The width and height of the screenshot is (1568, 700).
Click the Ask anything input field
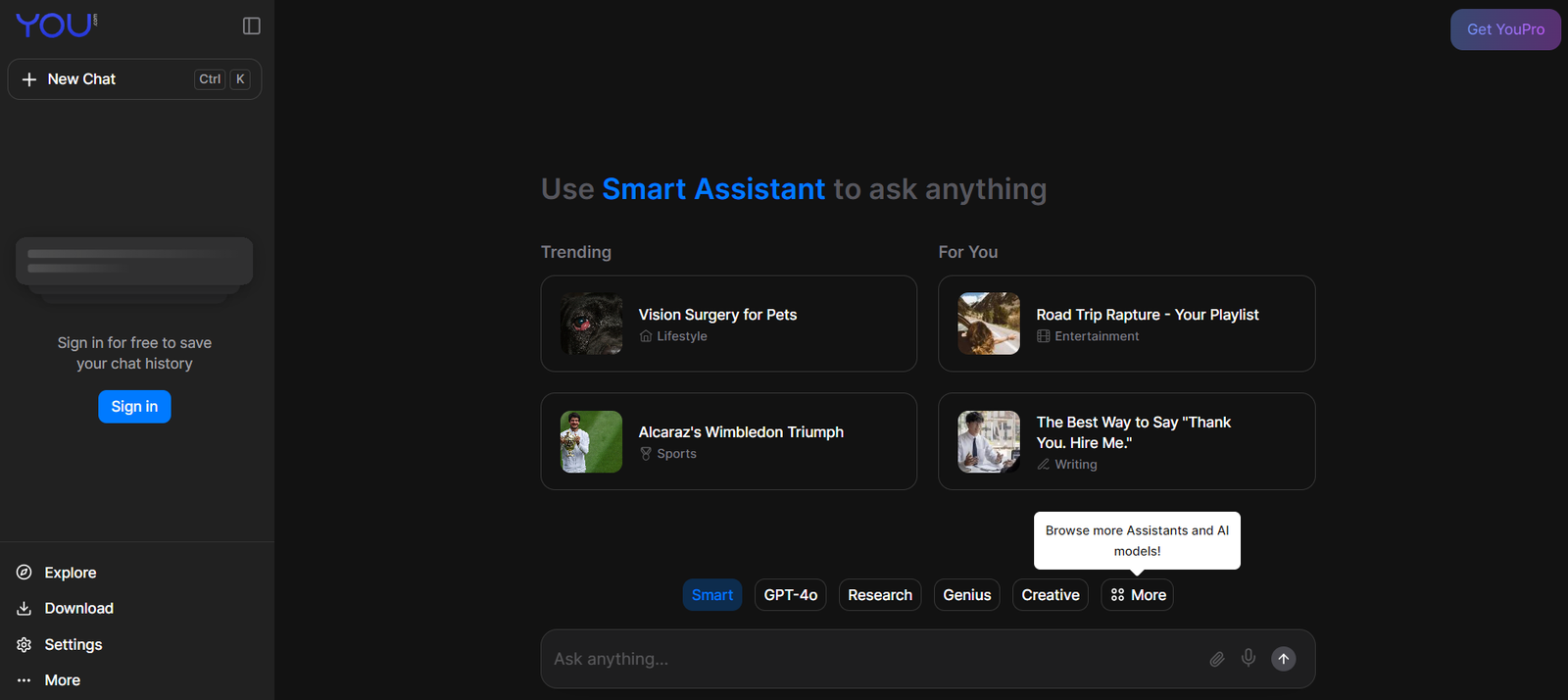[872, 659]
